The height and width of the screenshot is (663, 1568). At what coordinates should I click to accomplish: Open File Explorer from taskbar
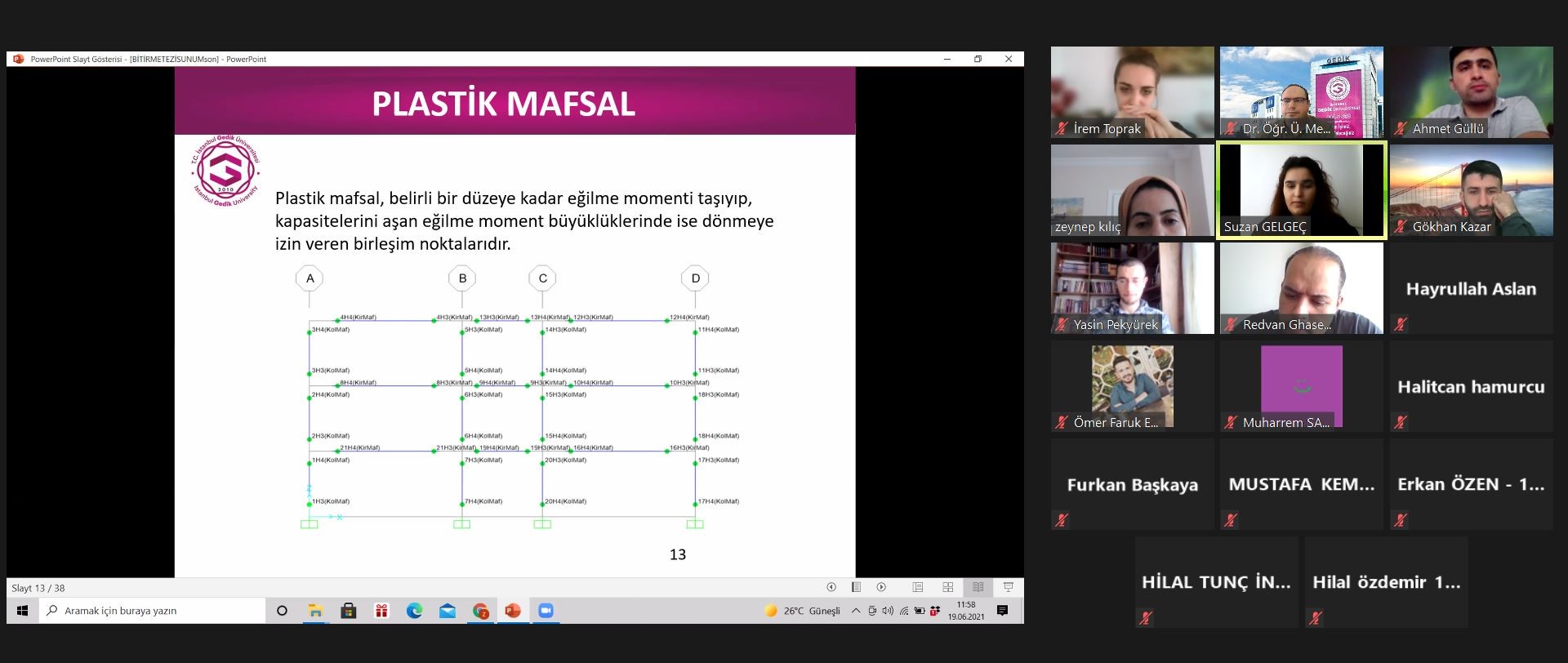[x=315, y=611]
